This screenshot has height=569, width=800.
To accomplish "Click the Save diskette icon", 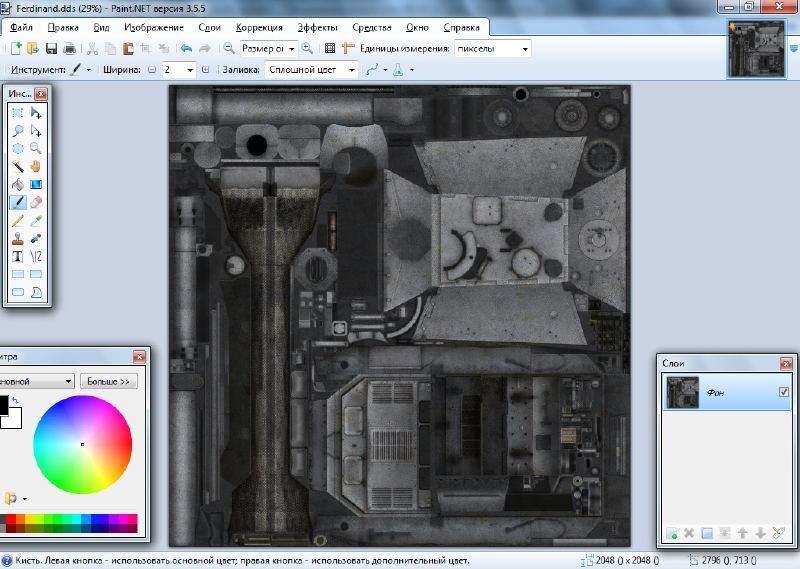I will pyautogui.click(x=51, y=48).
